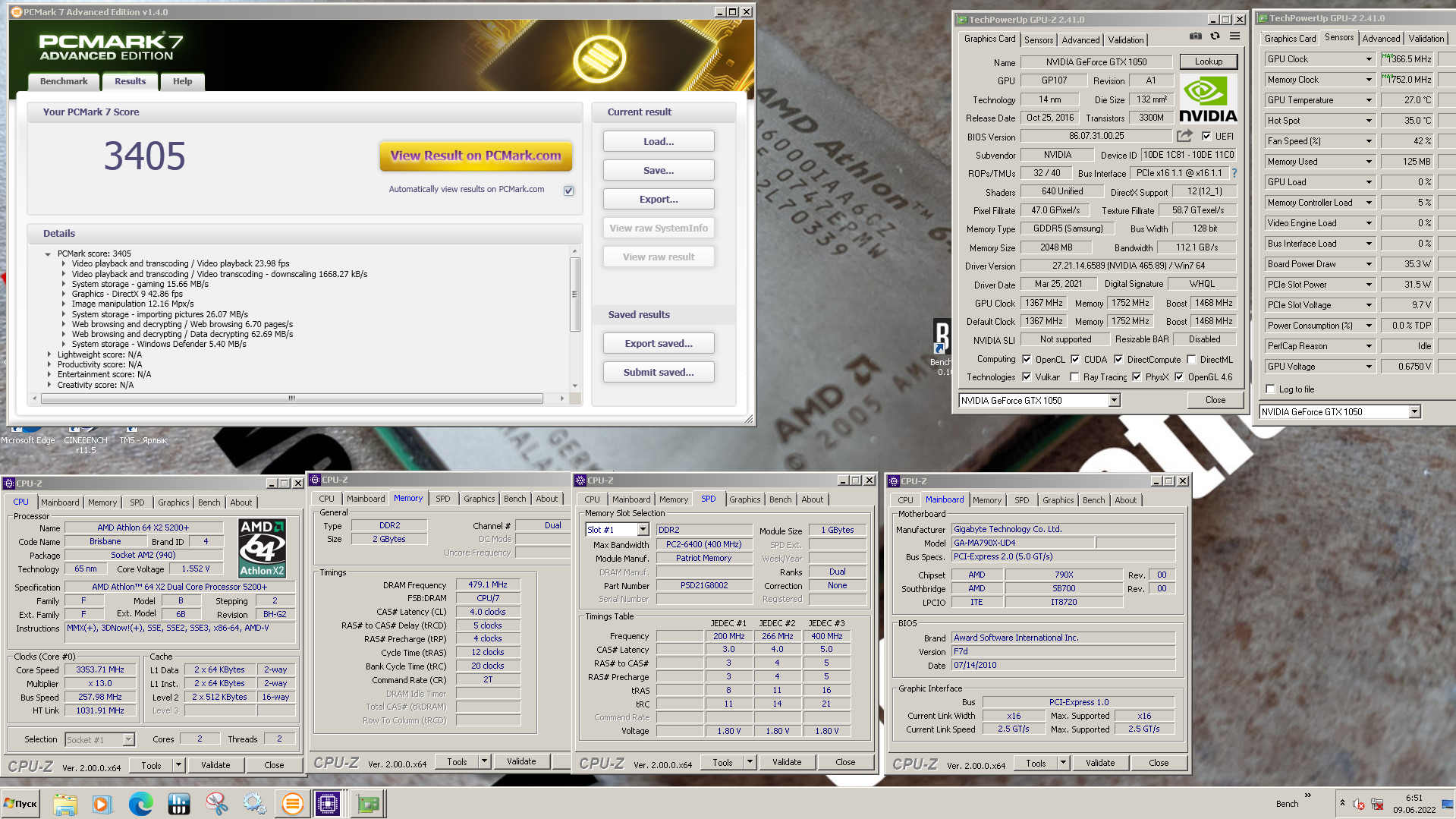The image size is (1456, 819).
Task: Open GPU Temperature sensor dropdown
Action: coord(1369,100)
